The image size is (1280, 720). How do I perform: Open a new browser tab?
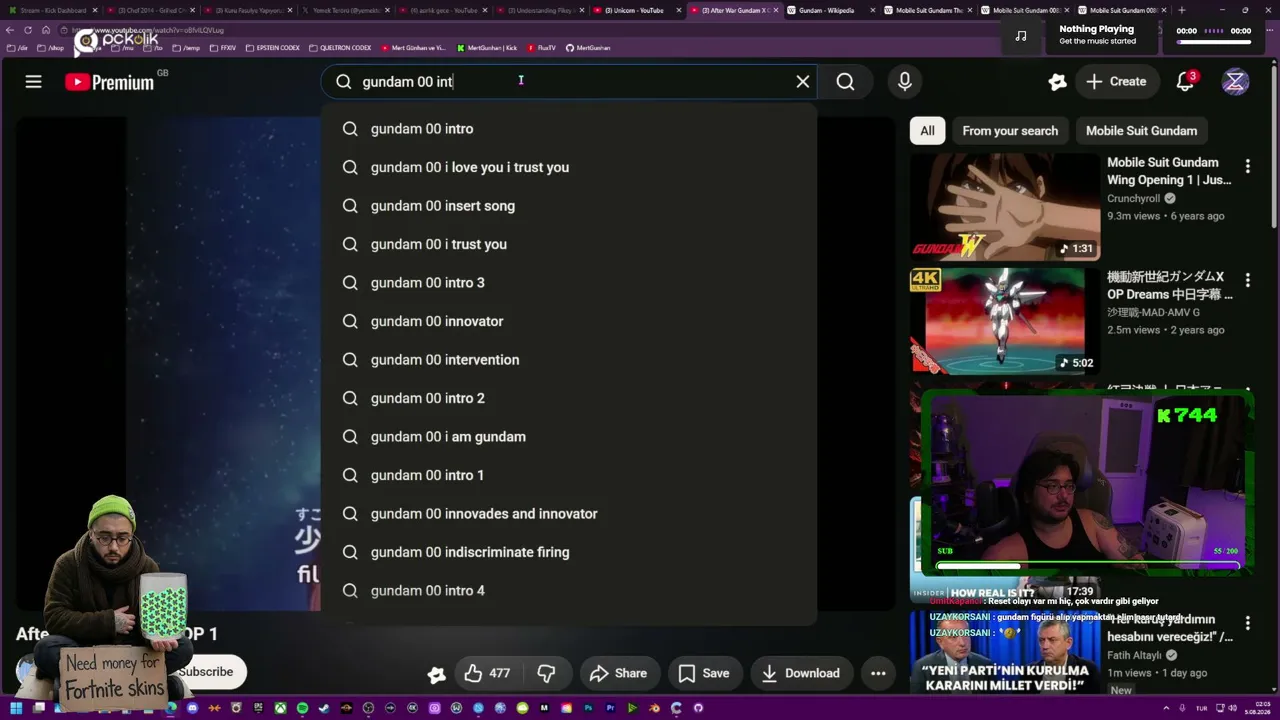click(1182, 10)
